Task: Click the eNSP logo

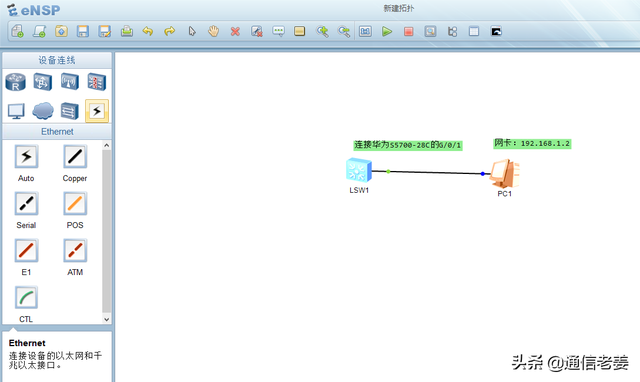Action: (33, 10)
